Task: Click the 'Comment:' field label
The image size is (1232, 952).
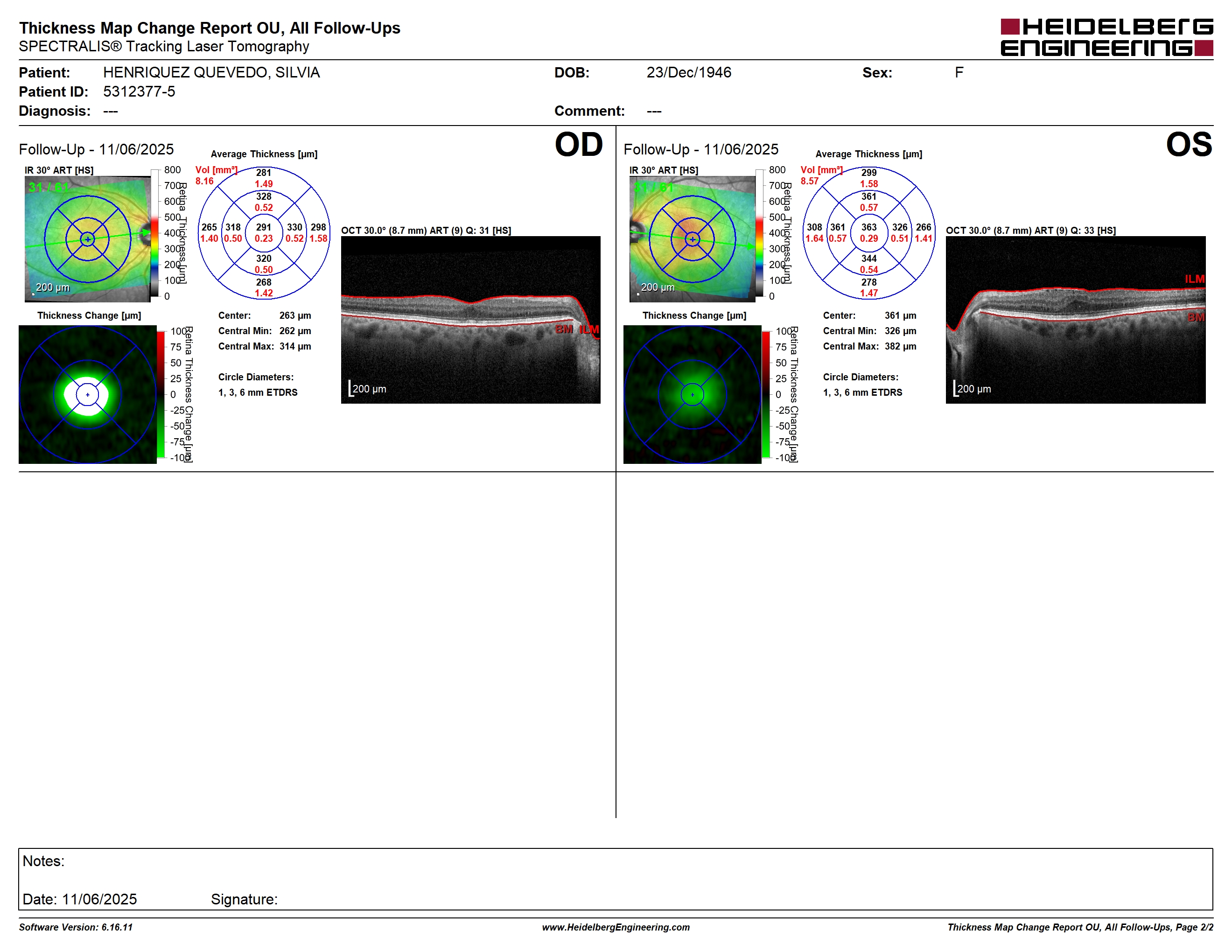Action: 589,111
